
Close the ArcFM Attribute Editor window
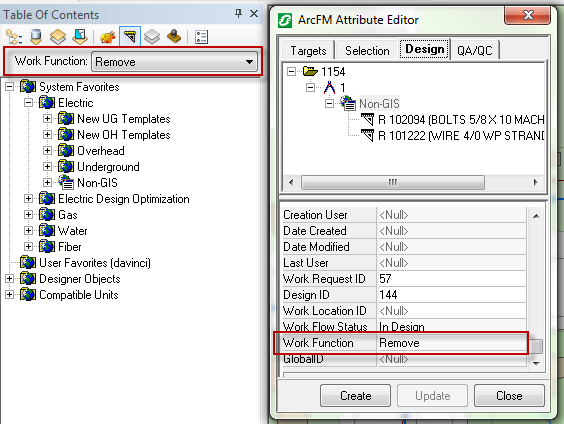[x=528, y=16]
